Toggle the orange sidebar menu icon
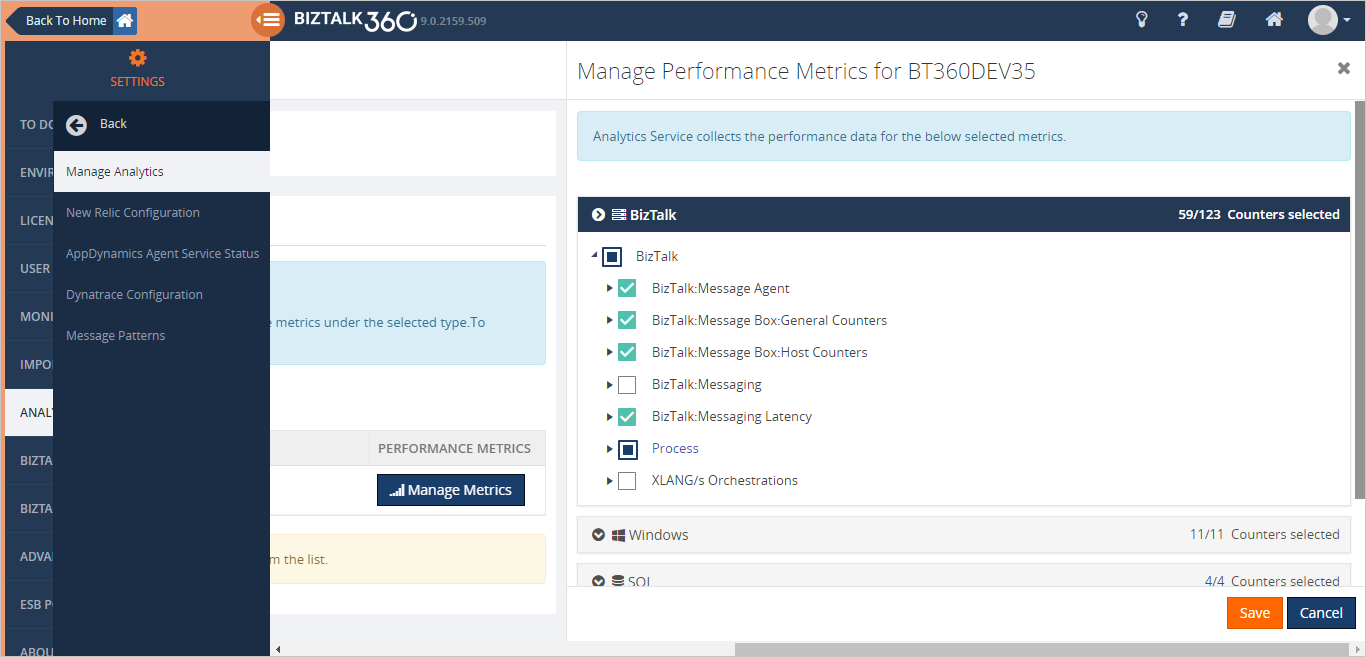This screenshot has width=1366, height=657. pos(268,20)
